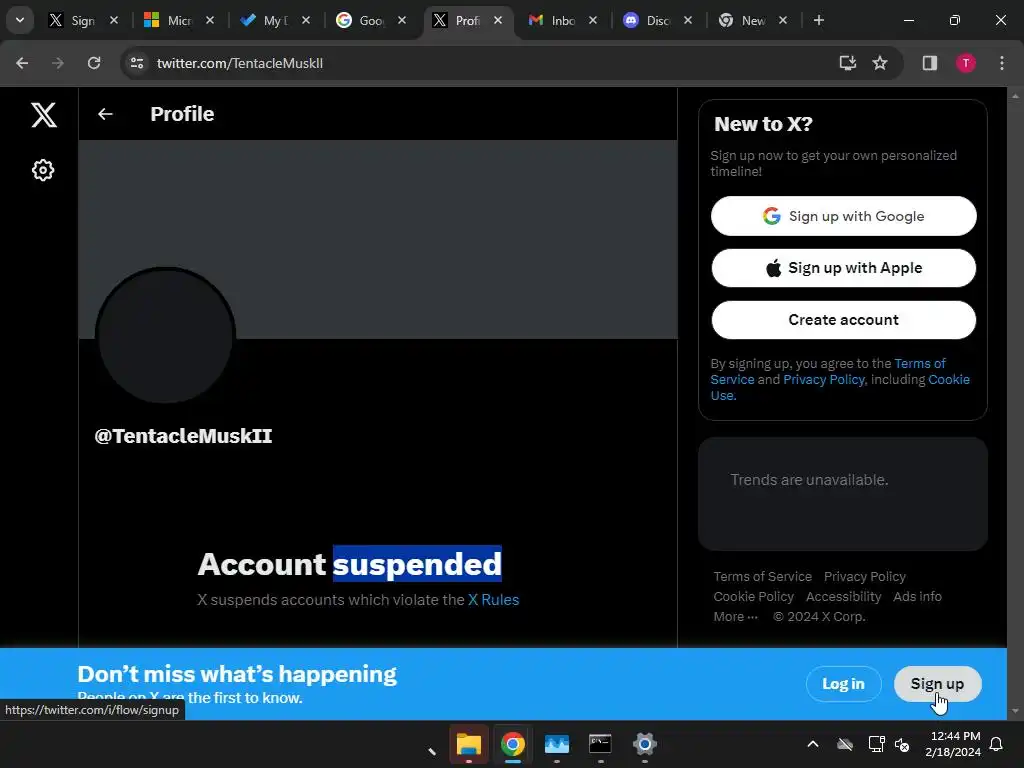The image size is (1024, 768).
Task: Open footer Accessibility link
Action: tap(843, 596)
